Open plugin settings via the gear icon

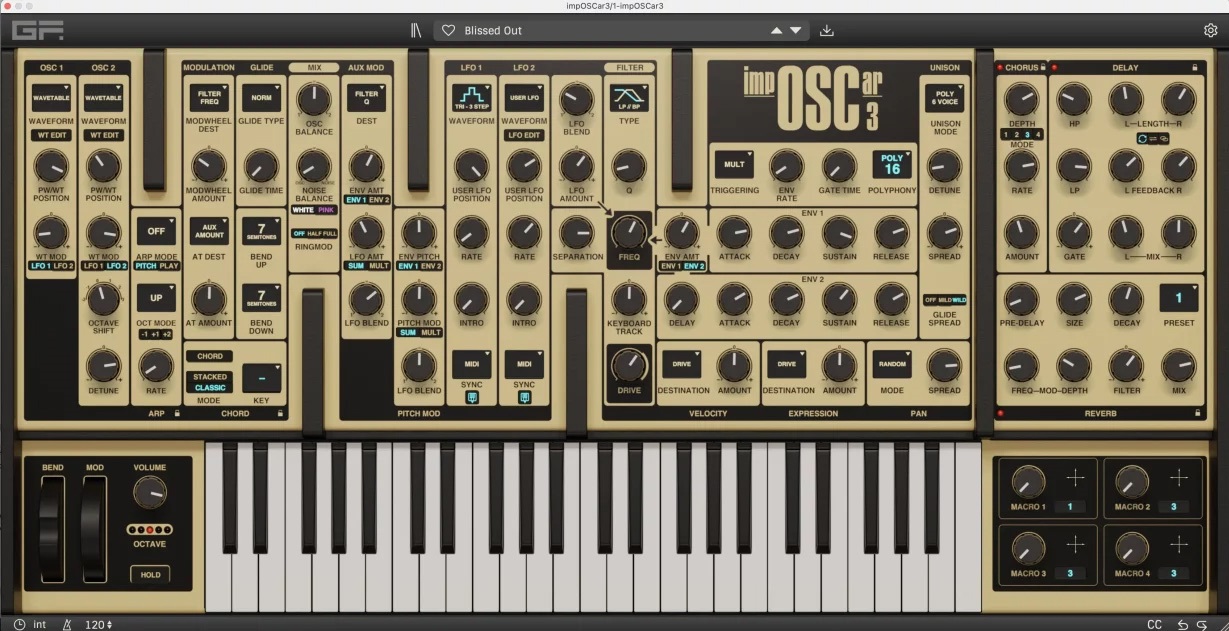click(1209, 30)
